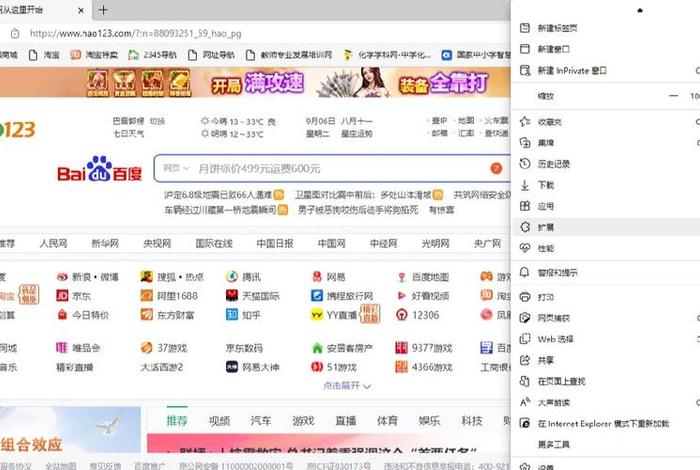Click the 打印 printer icon

(525, 297)
